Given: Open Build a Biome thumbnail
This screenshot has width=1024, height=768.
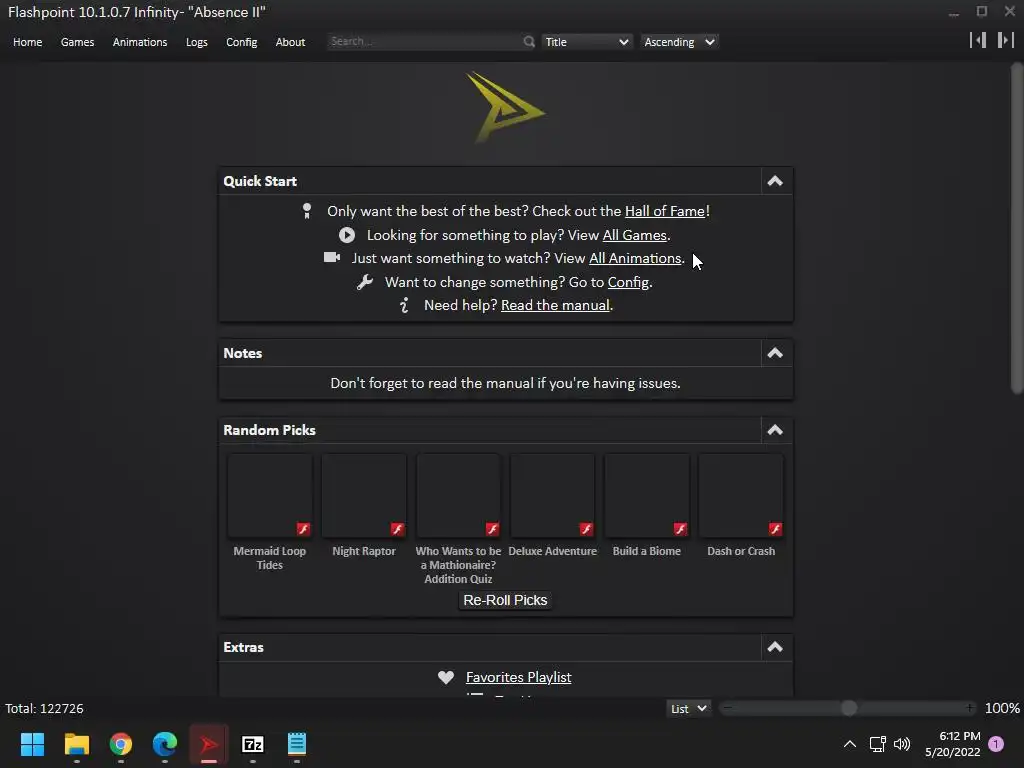Looking at the screenshot, I should [647, 496].
